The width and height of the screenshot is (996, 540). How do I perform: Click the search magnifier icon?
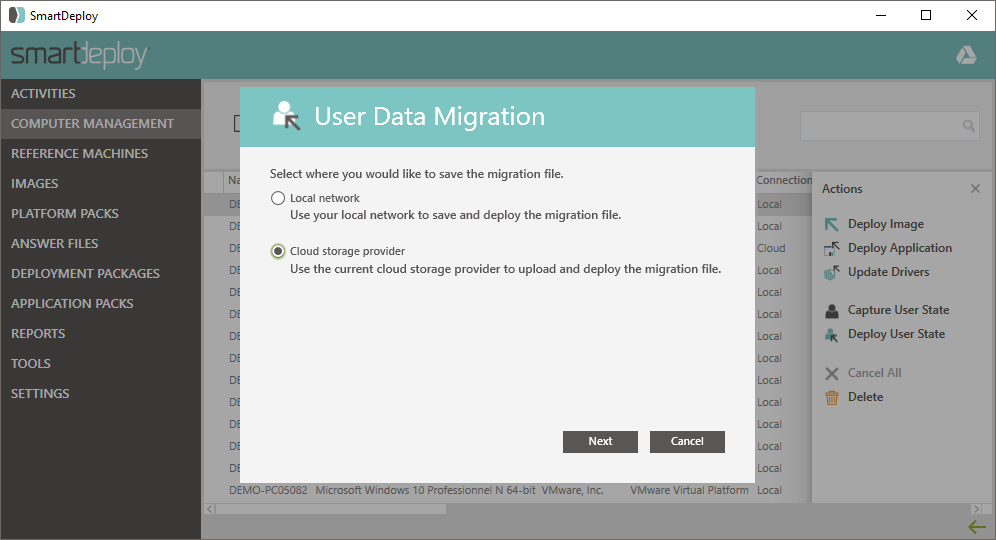tap(968, 126)
